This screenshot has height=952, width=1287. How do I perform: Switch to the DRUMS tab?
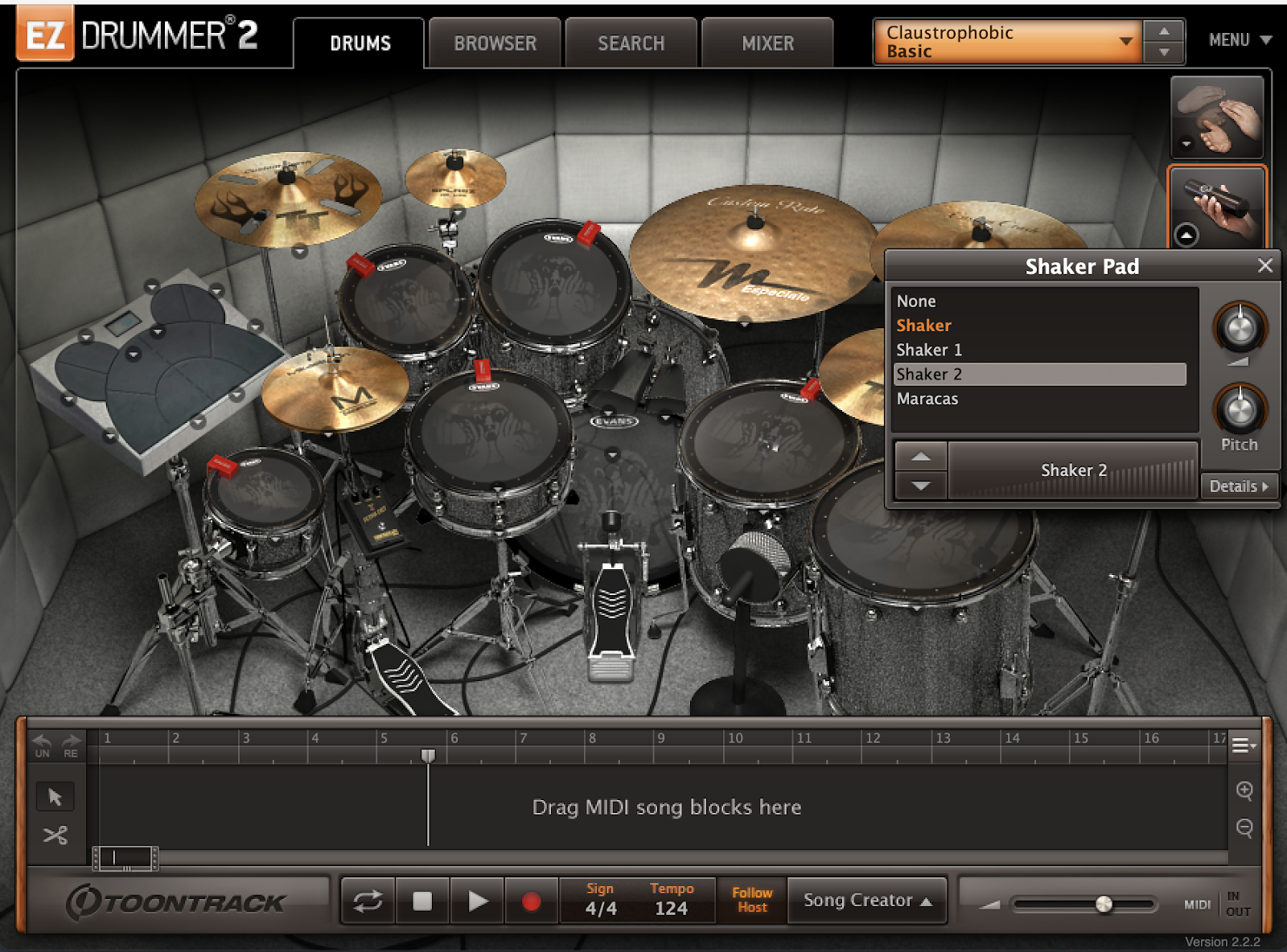pos(360,43)
